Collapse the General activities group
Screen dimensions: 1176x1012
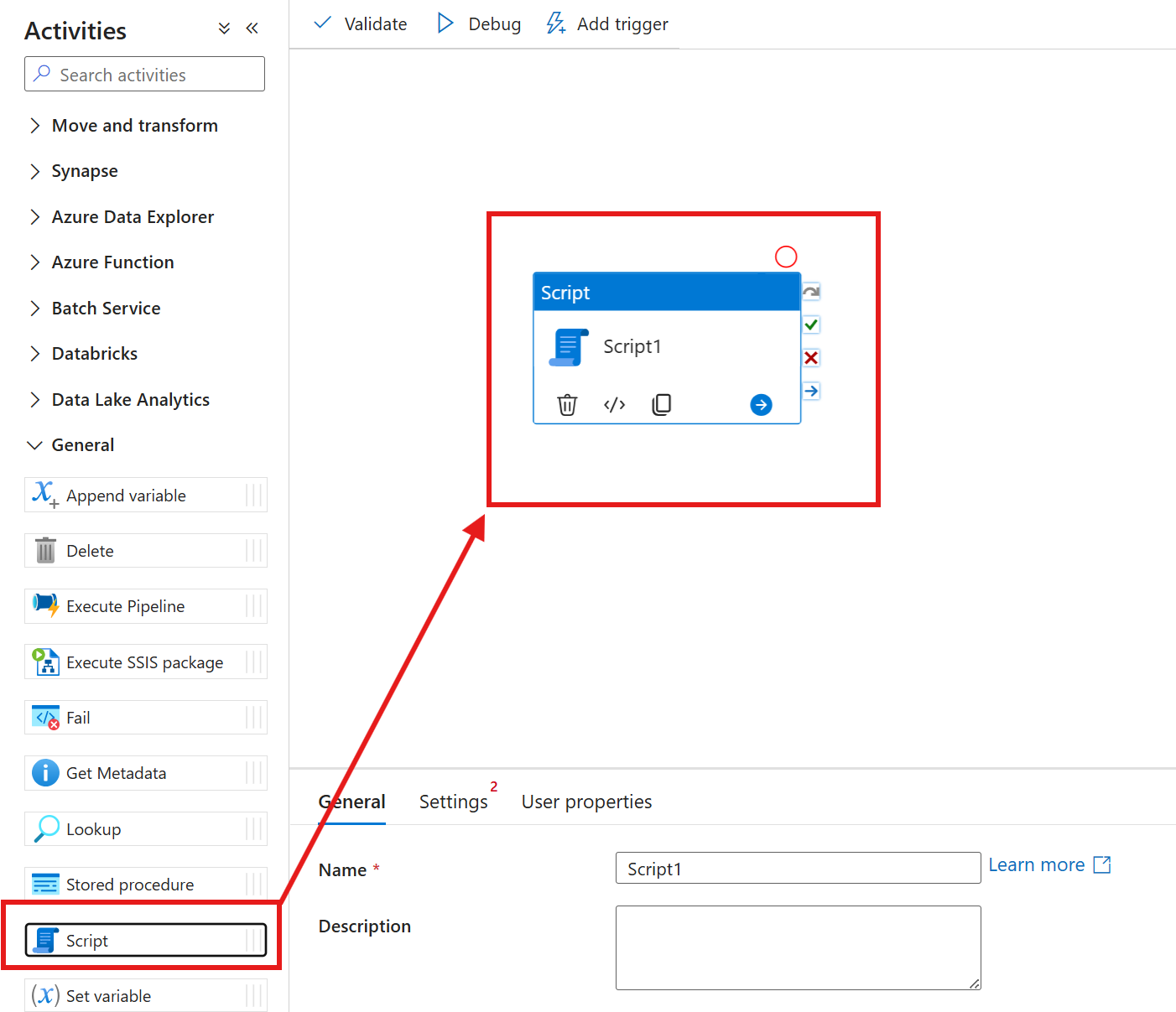tap(71, 445)
